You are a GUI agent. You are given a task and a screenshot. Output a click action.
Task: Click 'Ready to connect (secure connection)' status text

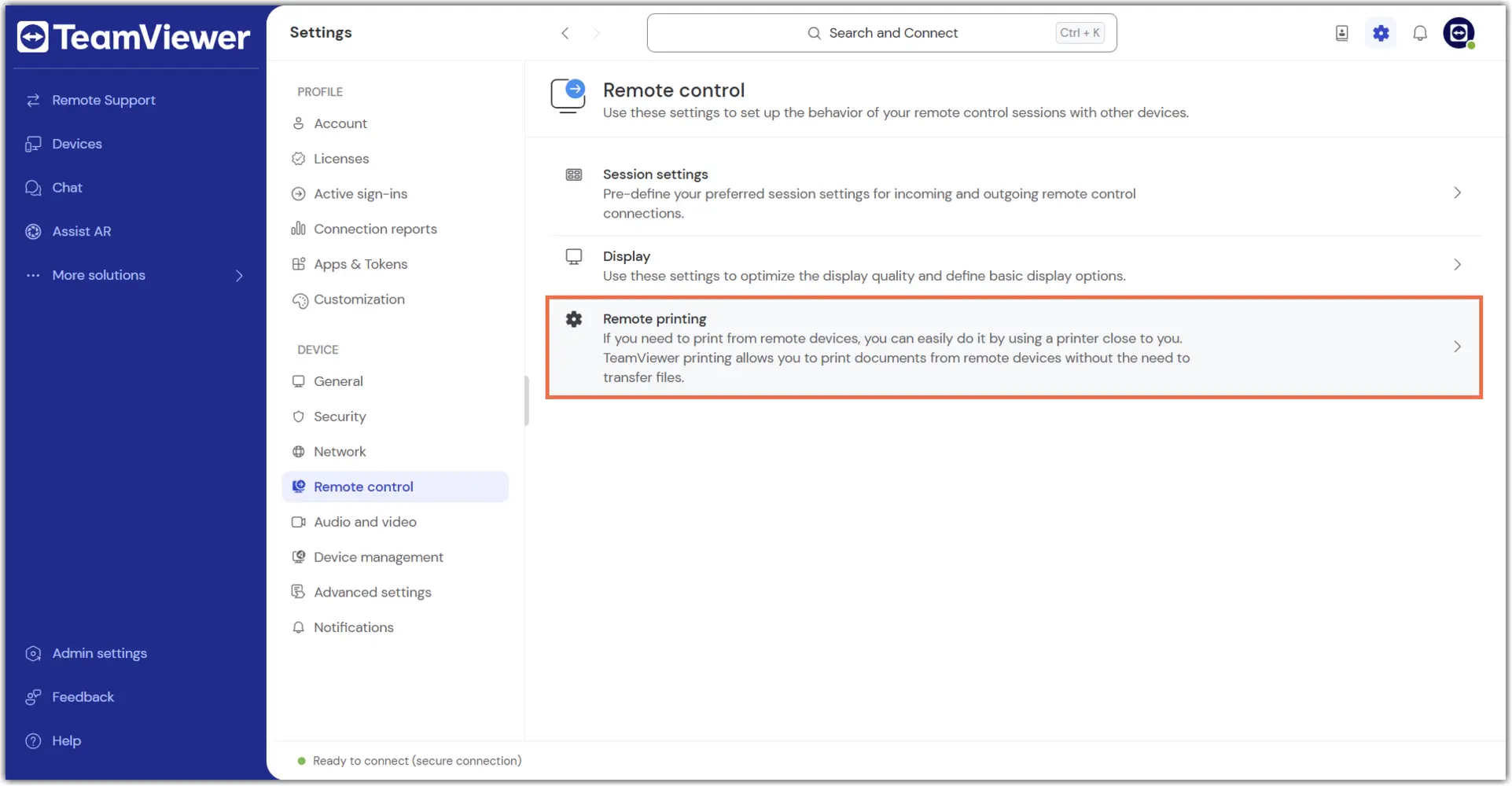[x=417, y=761]
